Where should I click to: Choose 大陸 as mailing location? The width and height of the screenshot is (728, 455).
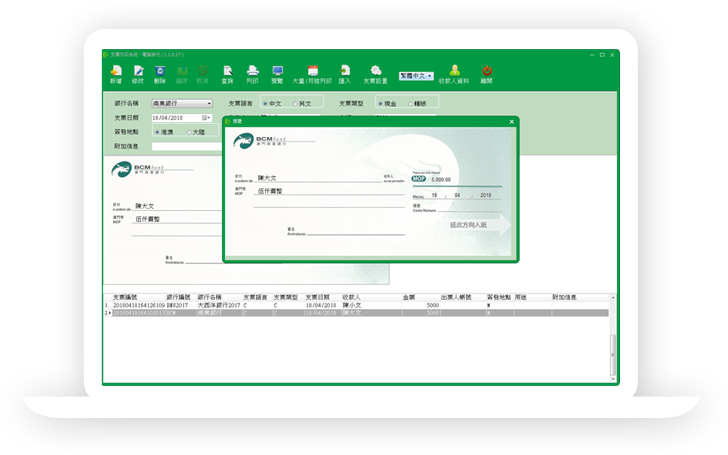[x=190, y=132]
